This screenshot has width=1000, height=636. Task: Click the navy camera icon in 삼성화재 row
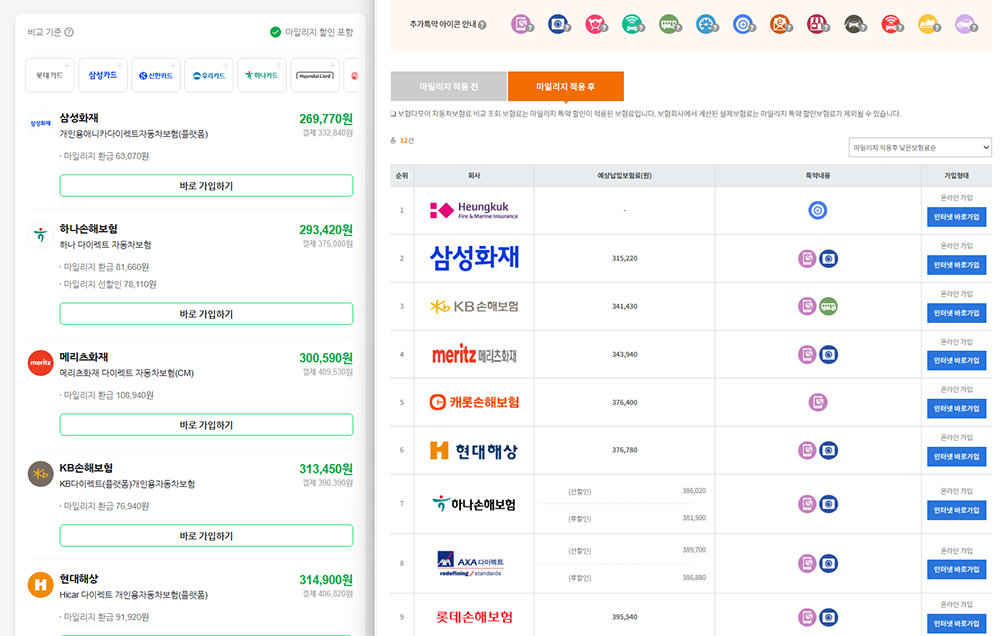tap(829, 259)
